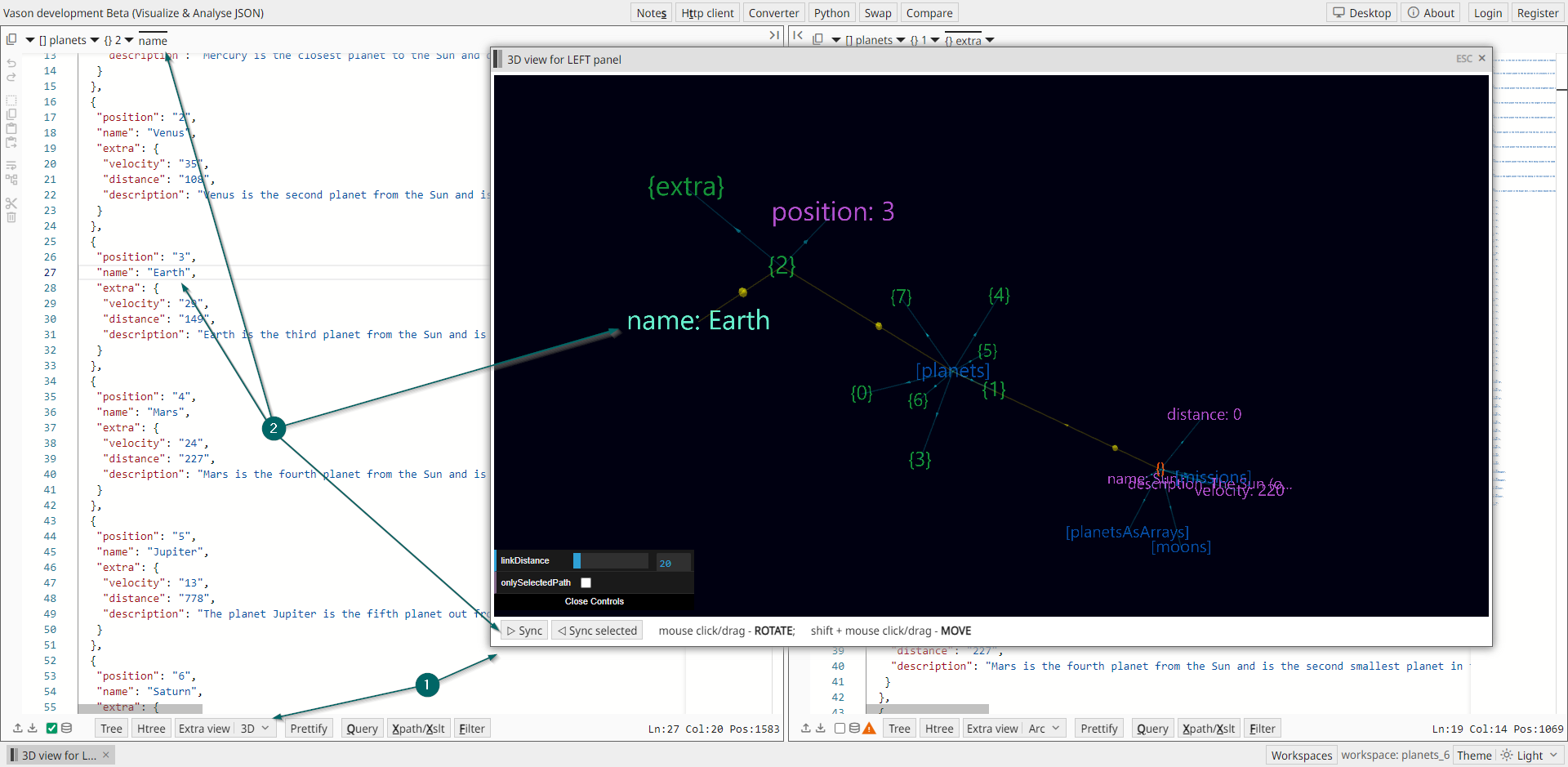Viewport: 1568px width, 767px height.
Task: Enable the onlySelectedPath checkbox
Action: [x=586, y=582]
